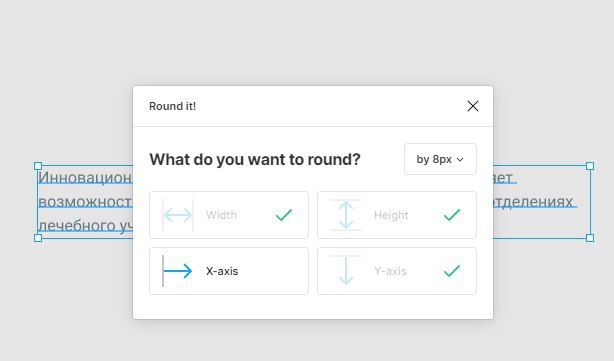Select the Height rounding card
The image size is (614, 361).
tap(397, 215)
